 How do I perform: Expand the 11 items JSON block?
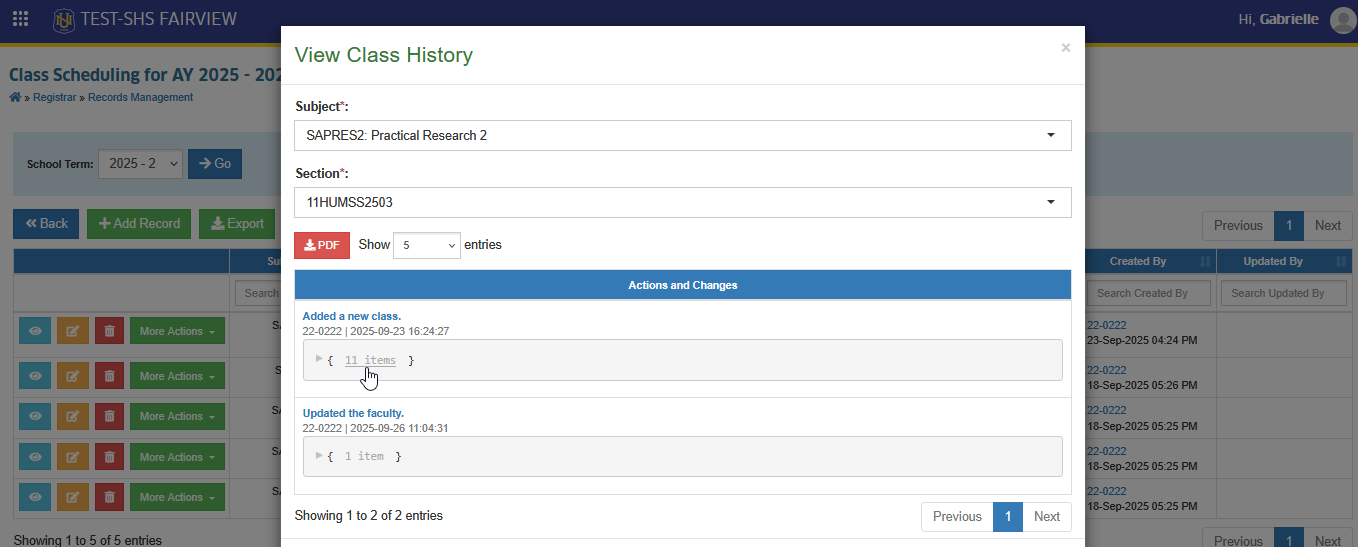pyautogui.click(x=319, y=359)
